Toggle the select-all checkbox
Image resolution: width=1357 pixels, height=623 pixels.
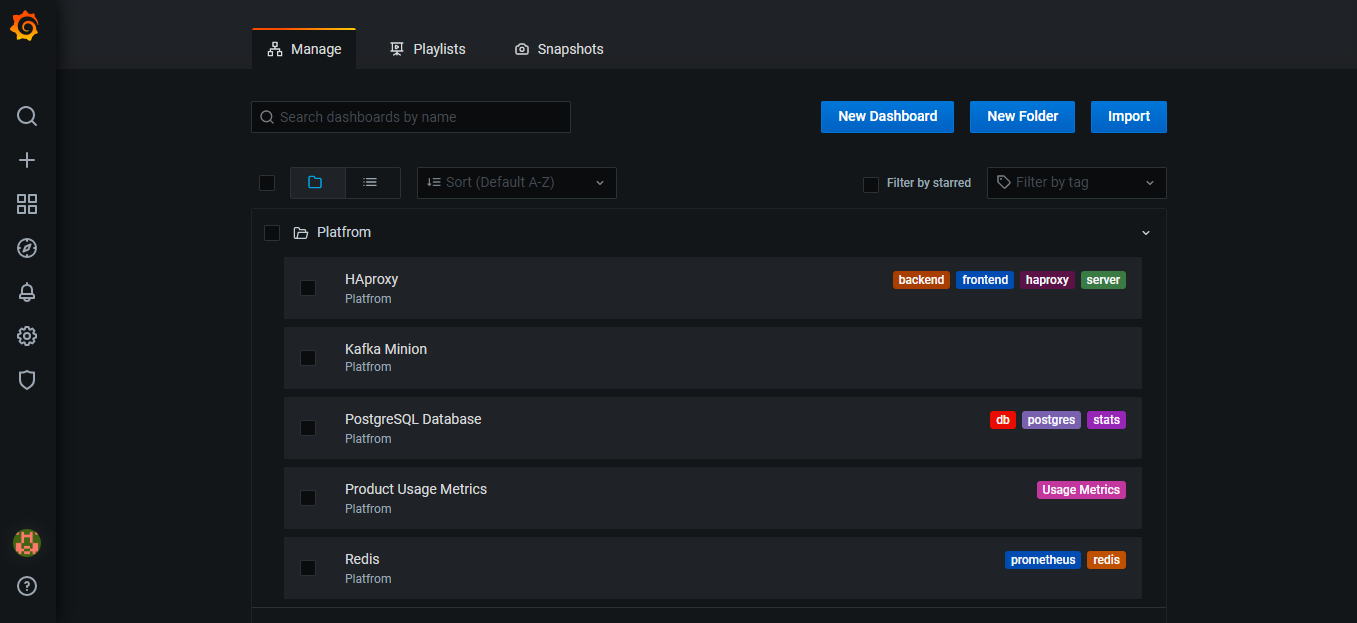coord(267,183)
